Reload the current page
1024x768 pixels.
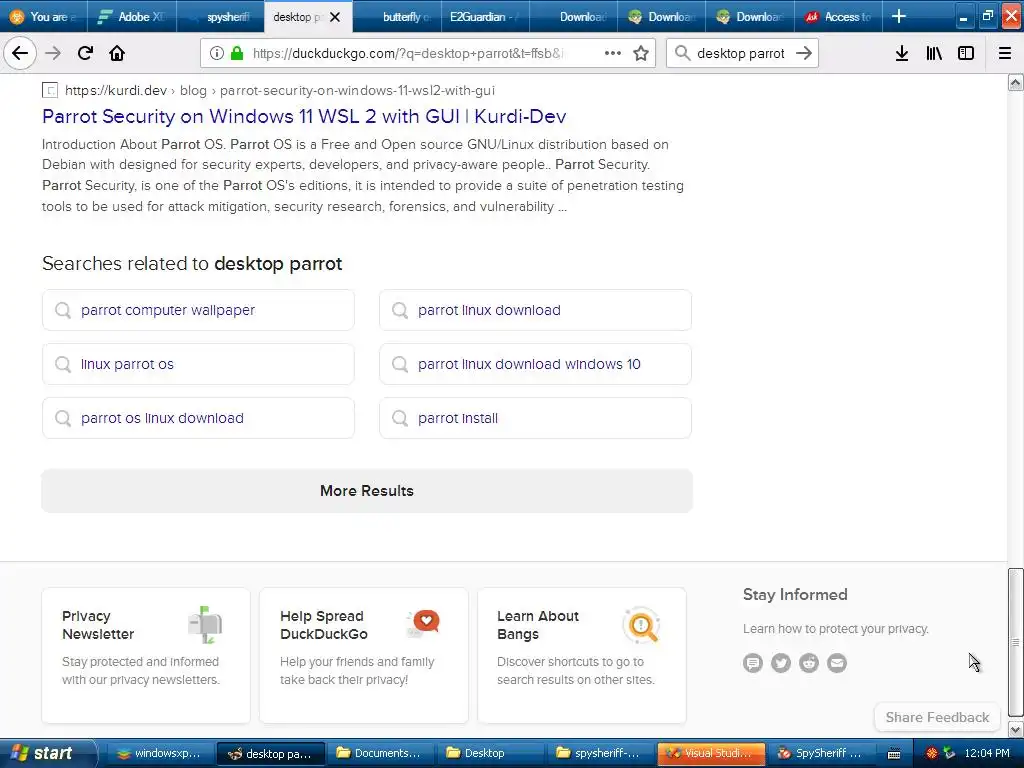(x=85, y=53)
